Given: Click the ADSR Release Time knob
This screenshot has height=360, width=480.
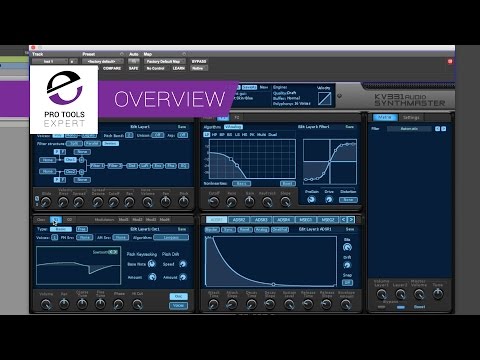Looking at the screenshot, I should coord(308,304).
